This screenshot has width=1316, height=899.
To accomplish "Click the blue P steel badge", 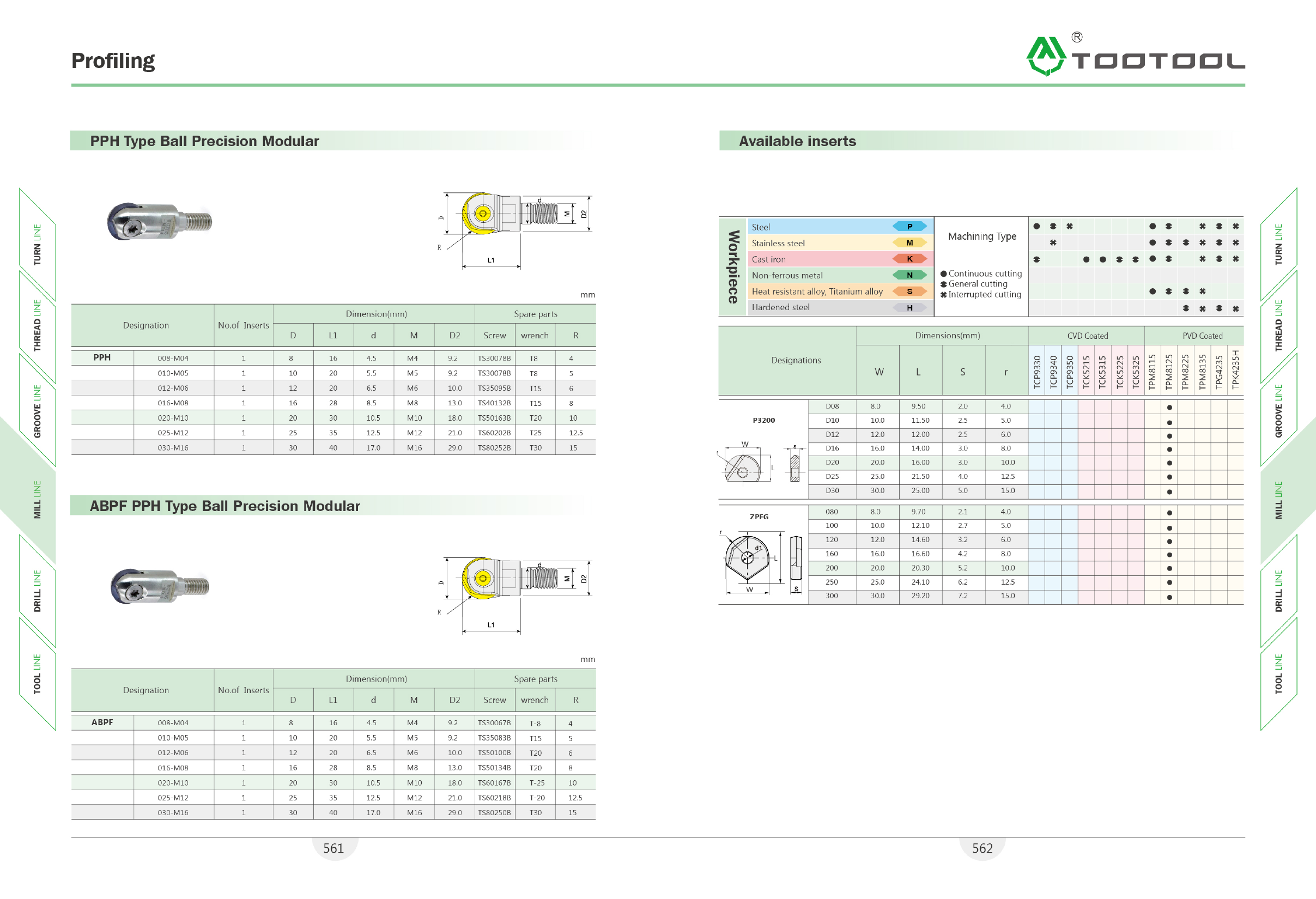I will (909, 227).
